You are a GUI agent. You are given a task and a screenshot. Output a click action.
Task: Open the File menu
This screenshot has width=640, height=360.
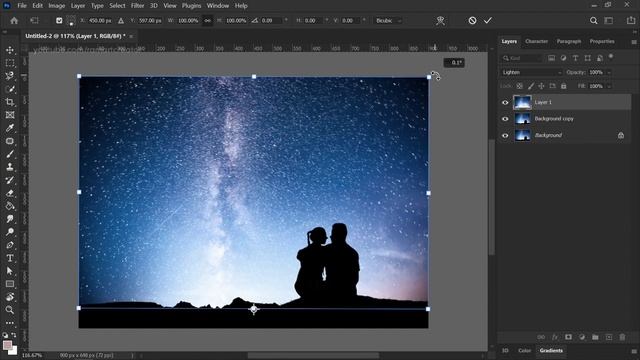coord(22,6)
